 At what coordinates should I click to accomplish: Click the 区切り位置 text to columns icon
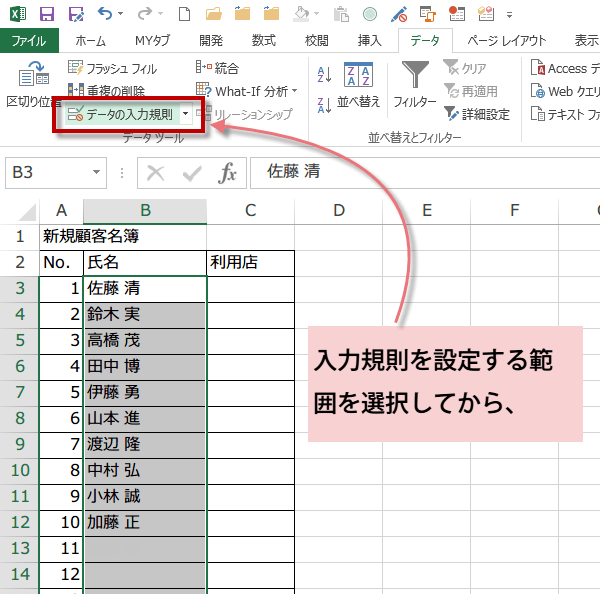(x=34, y=85)
